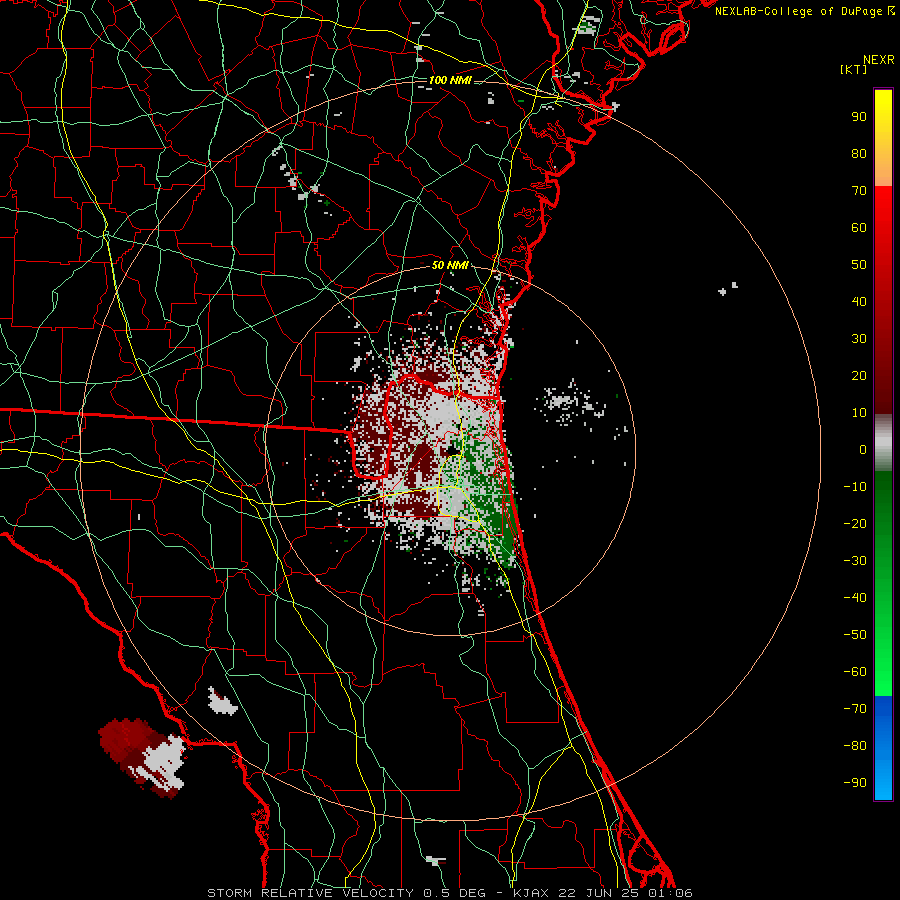Viewport: 900px width, 900px height.
Task: Click the positive 90 knot scale label
Action: tap(859, 117)
